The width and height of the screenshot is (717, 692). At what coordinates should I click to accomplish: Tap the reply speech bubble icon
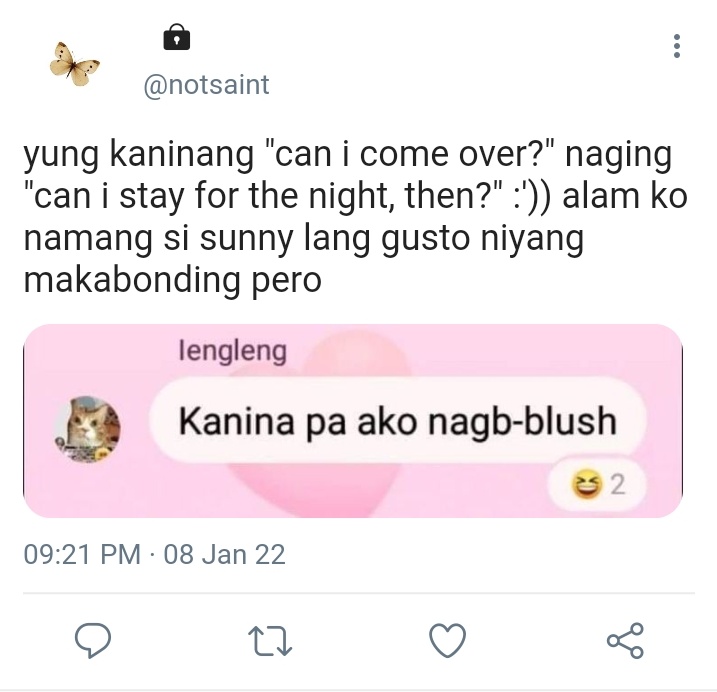click(x=93, y=640)
